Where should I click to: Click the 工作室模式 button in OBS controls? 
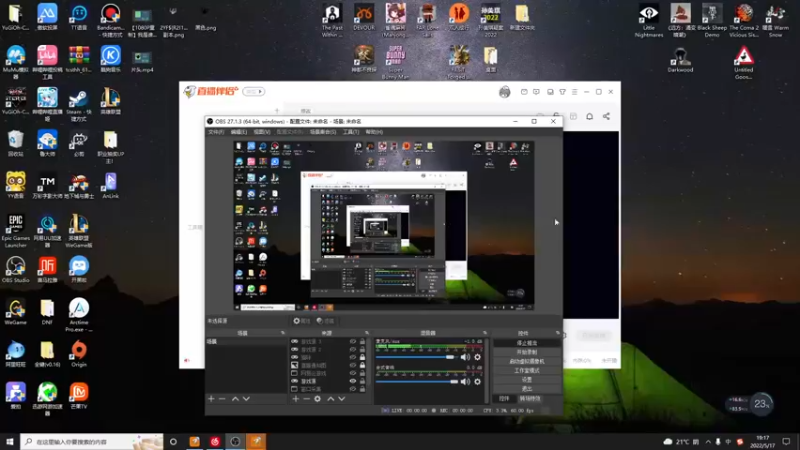tap(527, 371)
